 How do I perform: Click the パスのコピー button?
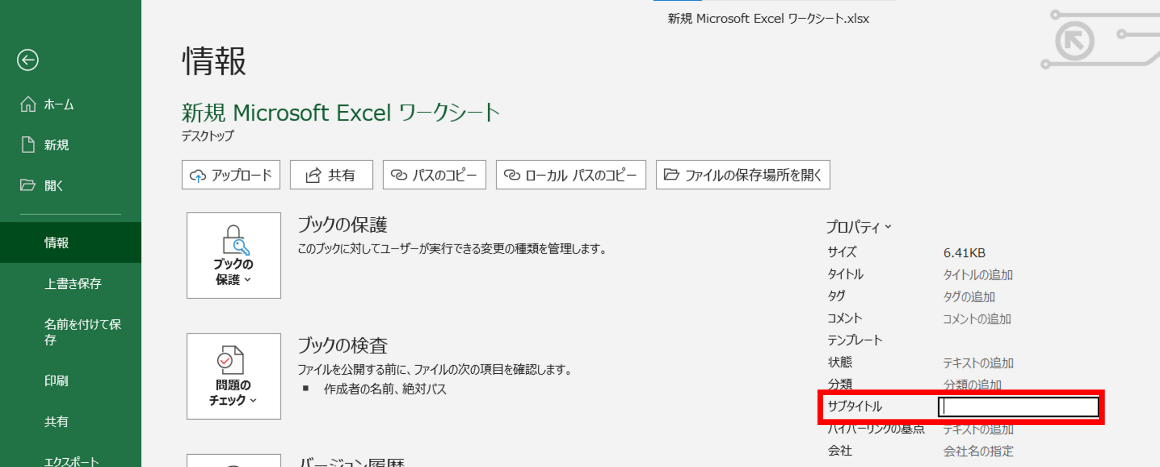point(434,175)
